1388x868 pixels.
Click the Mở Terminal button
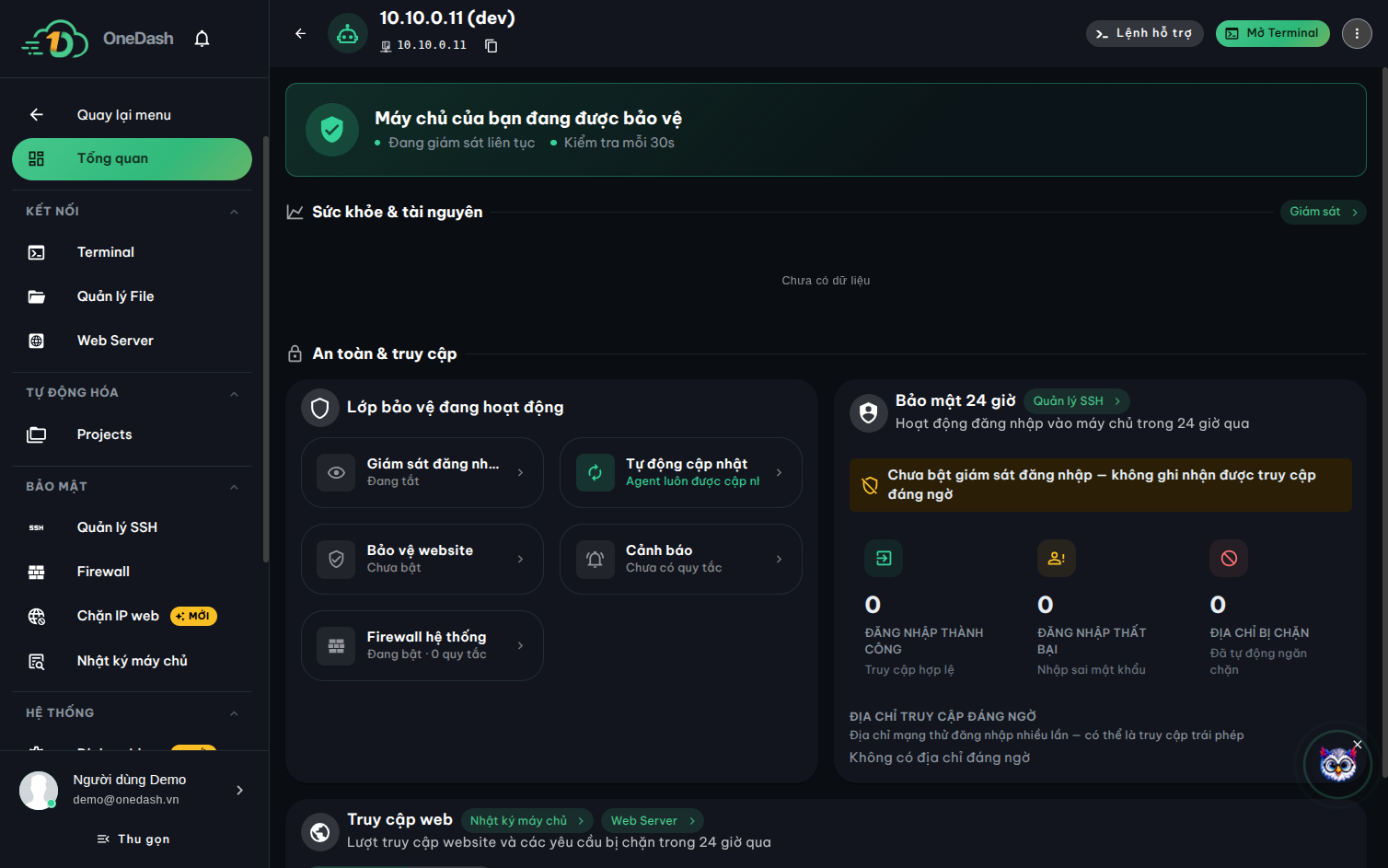click(x=1273, y=33)
